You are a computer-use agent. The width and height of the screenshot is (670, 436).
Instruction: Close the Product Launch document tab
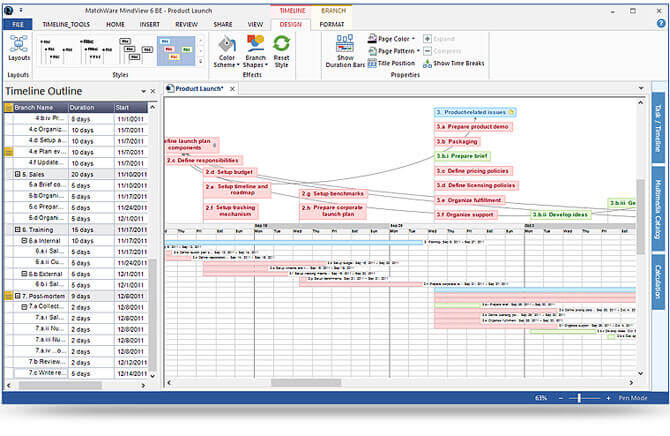[232, 89]
